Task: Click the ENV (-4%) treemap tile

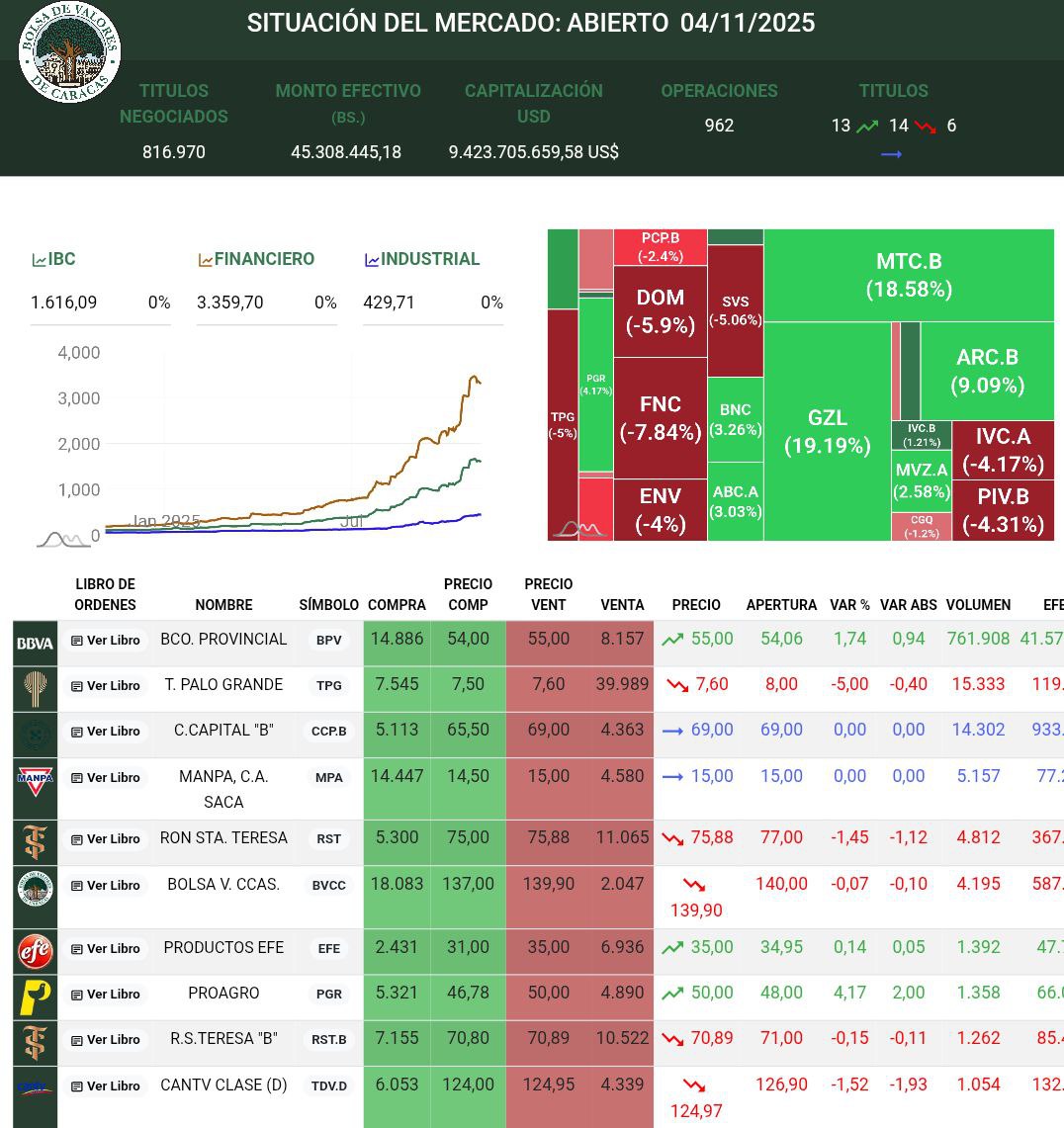Action: pos(661,510)
